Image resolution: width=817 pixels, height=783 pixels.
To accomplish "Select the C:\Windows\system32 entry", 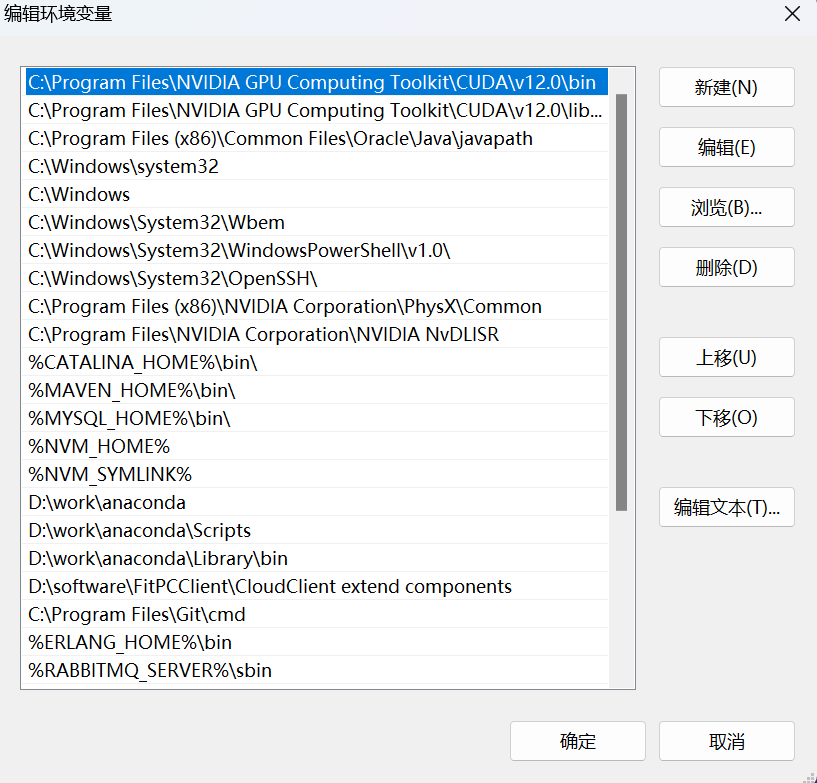I will point(317,166).
